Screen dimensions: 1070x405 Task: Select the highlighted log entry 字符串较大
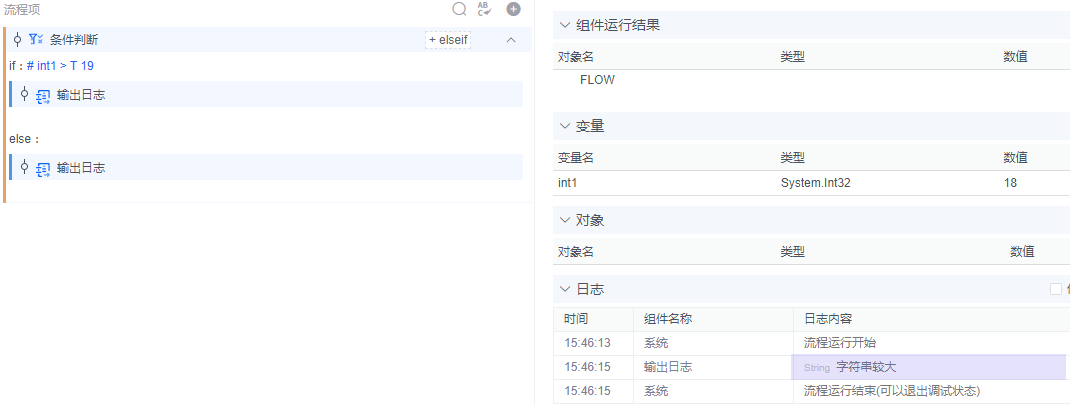tap(928, 367)
